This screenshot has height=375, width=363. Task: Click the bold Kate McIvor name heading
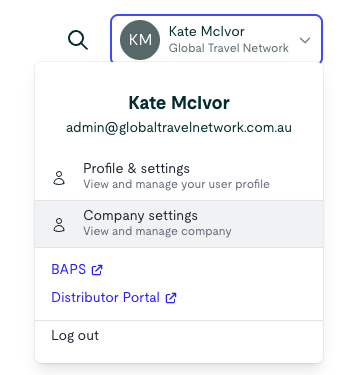[x=179, y=103]
